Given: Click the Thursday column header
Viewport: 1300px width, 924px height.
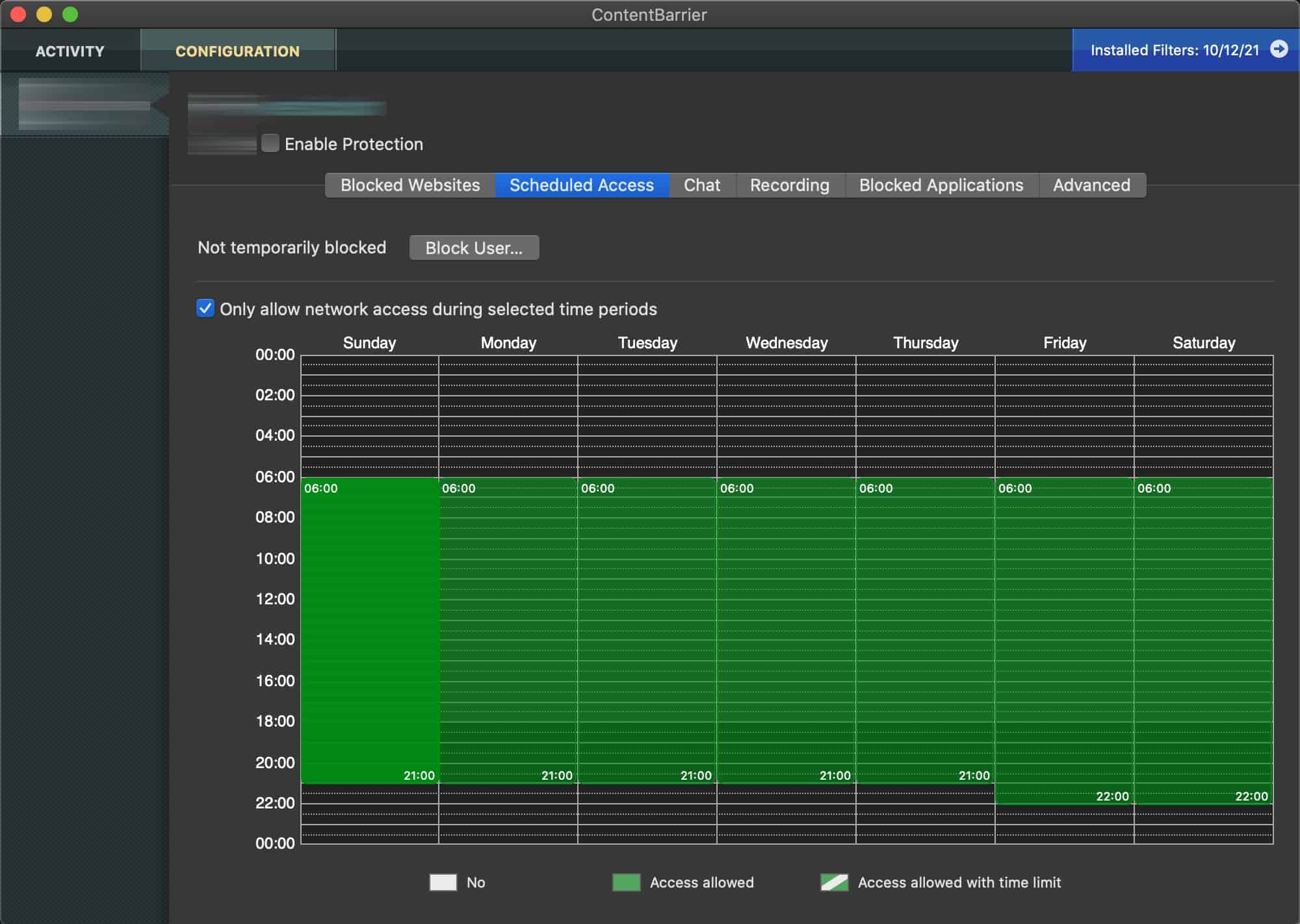Looking at the screenshot, I should click(x=926, y=342).
